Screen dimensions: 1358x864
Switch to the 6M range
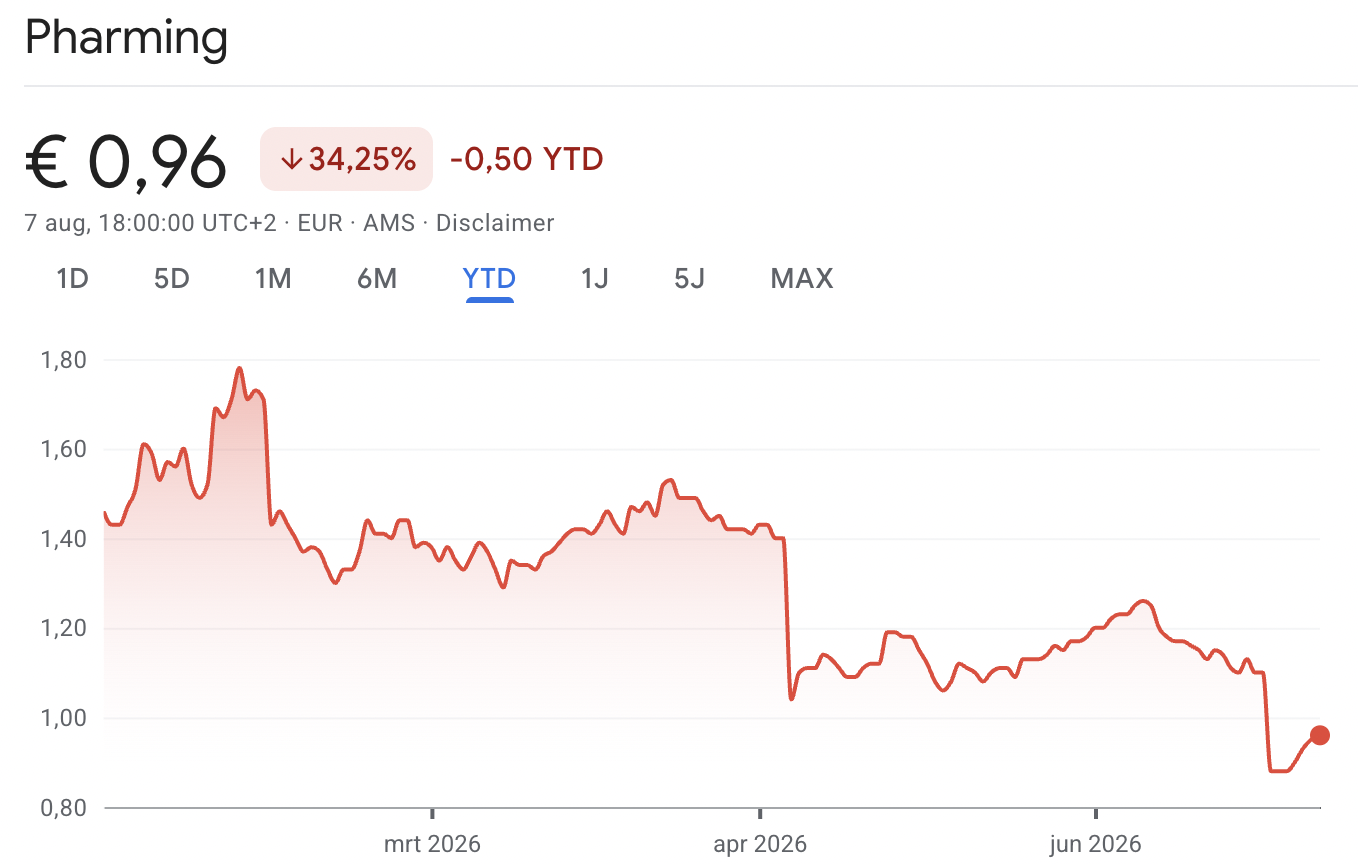coord(377,278)
